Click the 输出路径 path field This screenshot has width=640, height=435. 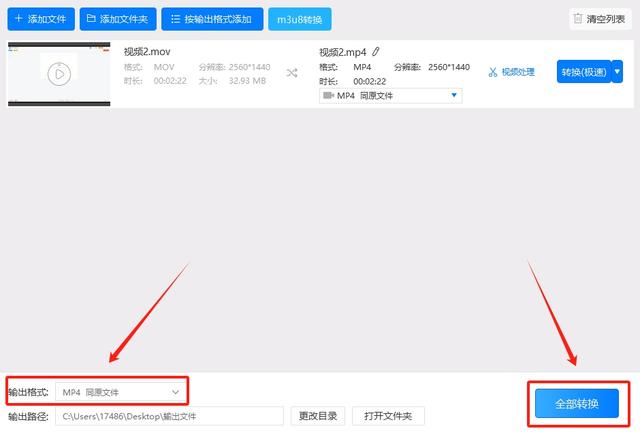click(x=169, y=416)
